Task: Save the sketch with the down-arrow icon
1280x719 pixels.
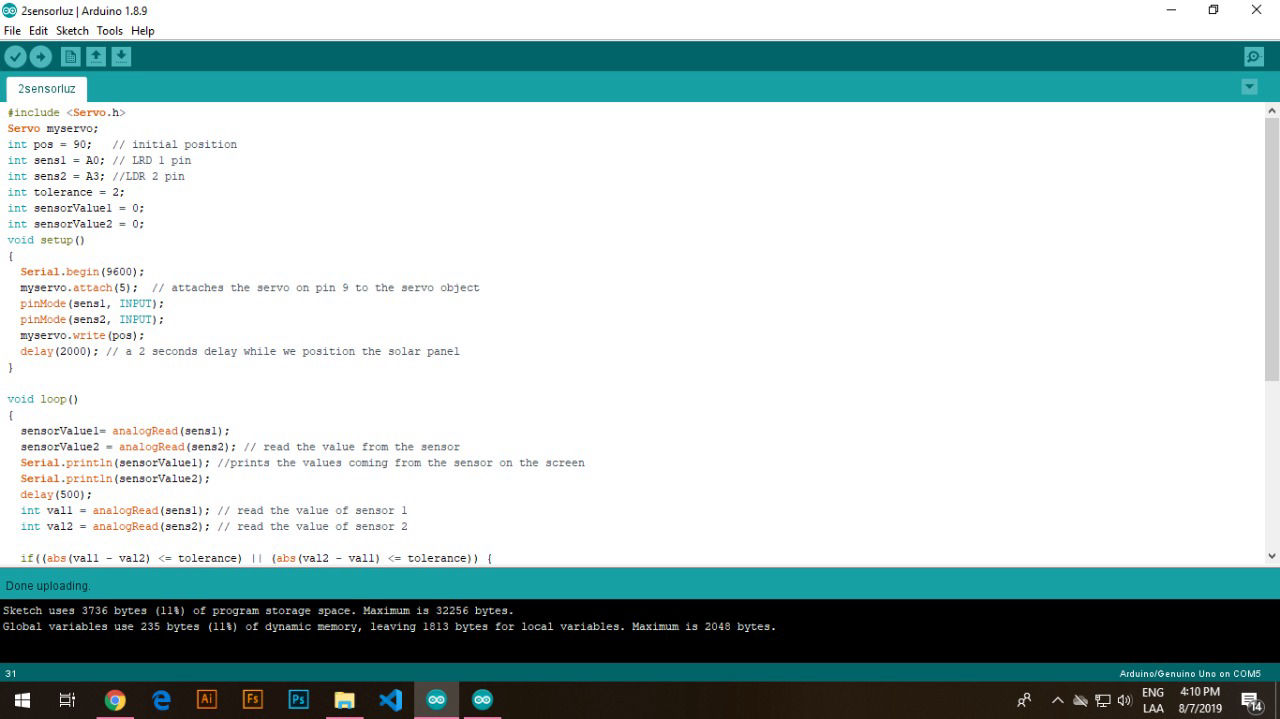Action: [x=121, y=57]
